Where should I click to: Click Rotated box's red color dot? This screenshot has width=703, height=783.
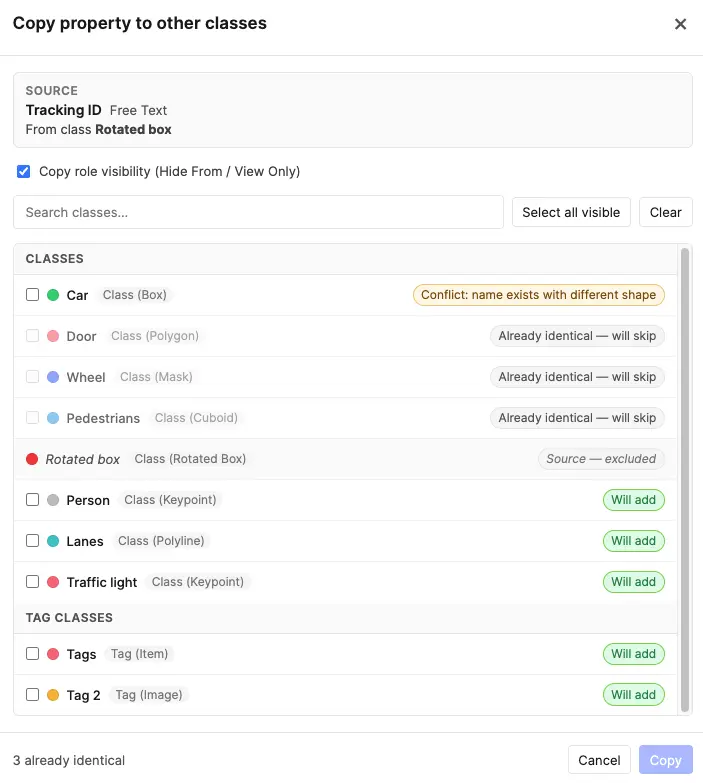(32, 458)
